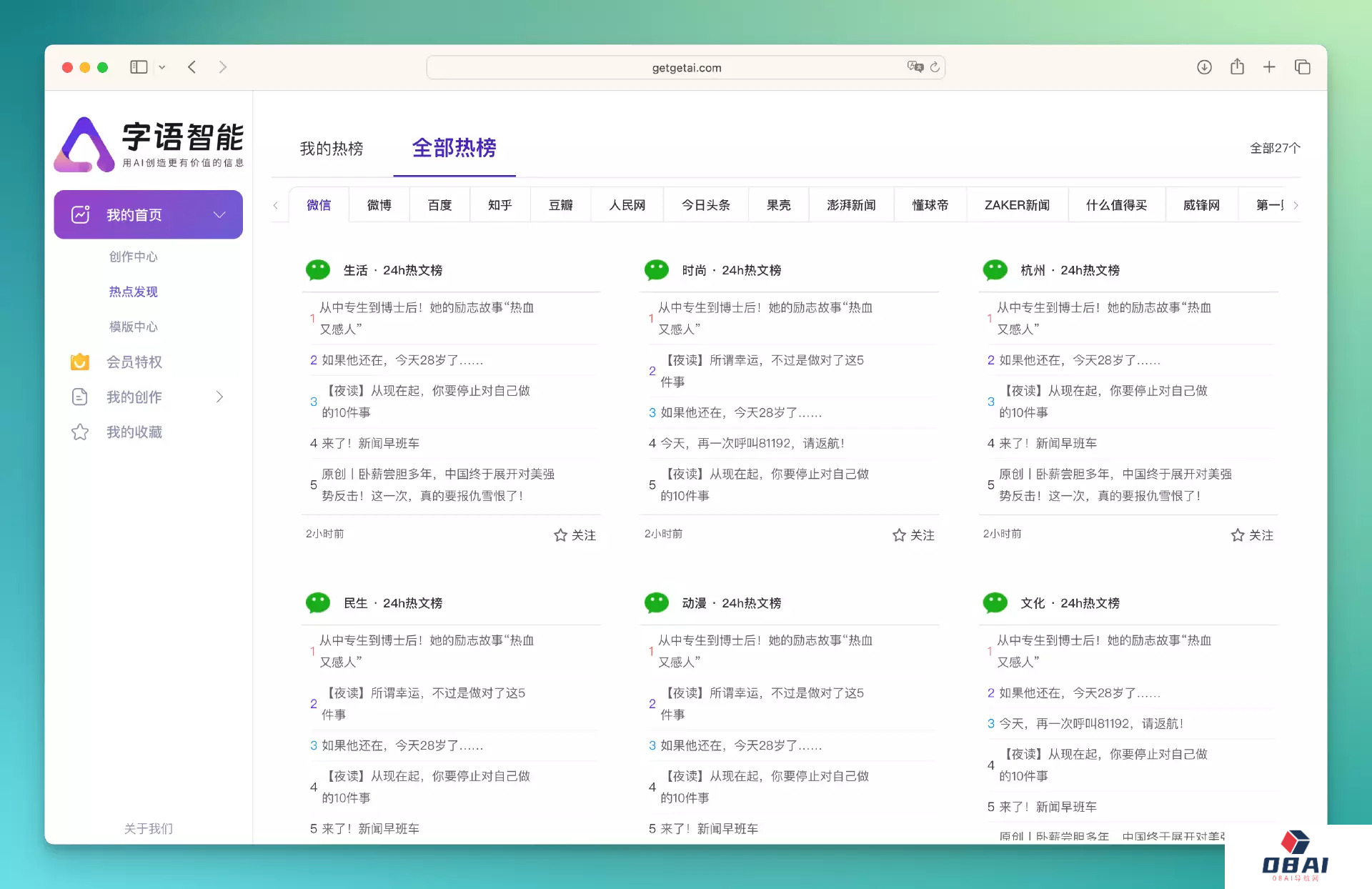This screenshot has width=1372, height=889.
Task: Select the 知乎 source tab
Action: 500,205
